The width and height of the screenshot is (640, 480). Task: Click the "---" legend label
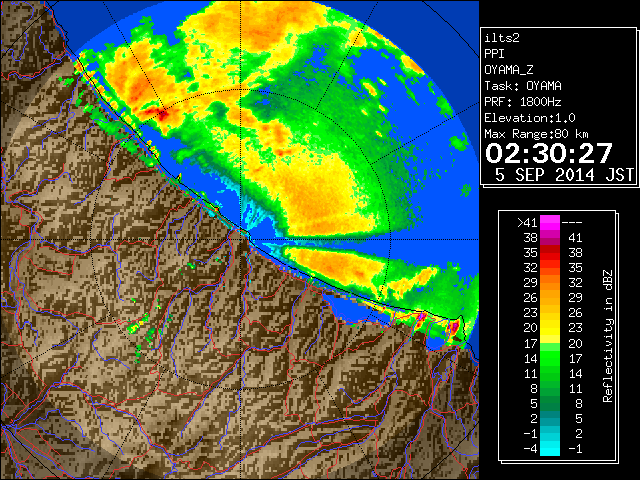(x=572, y=223)
